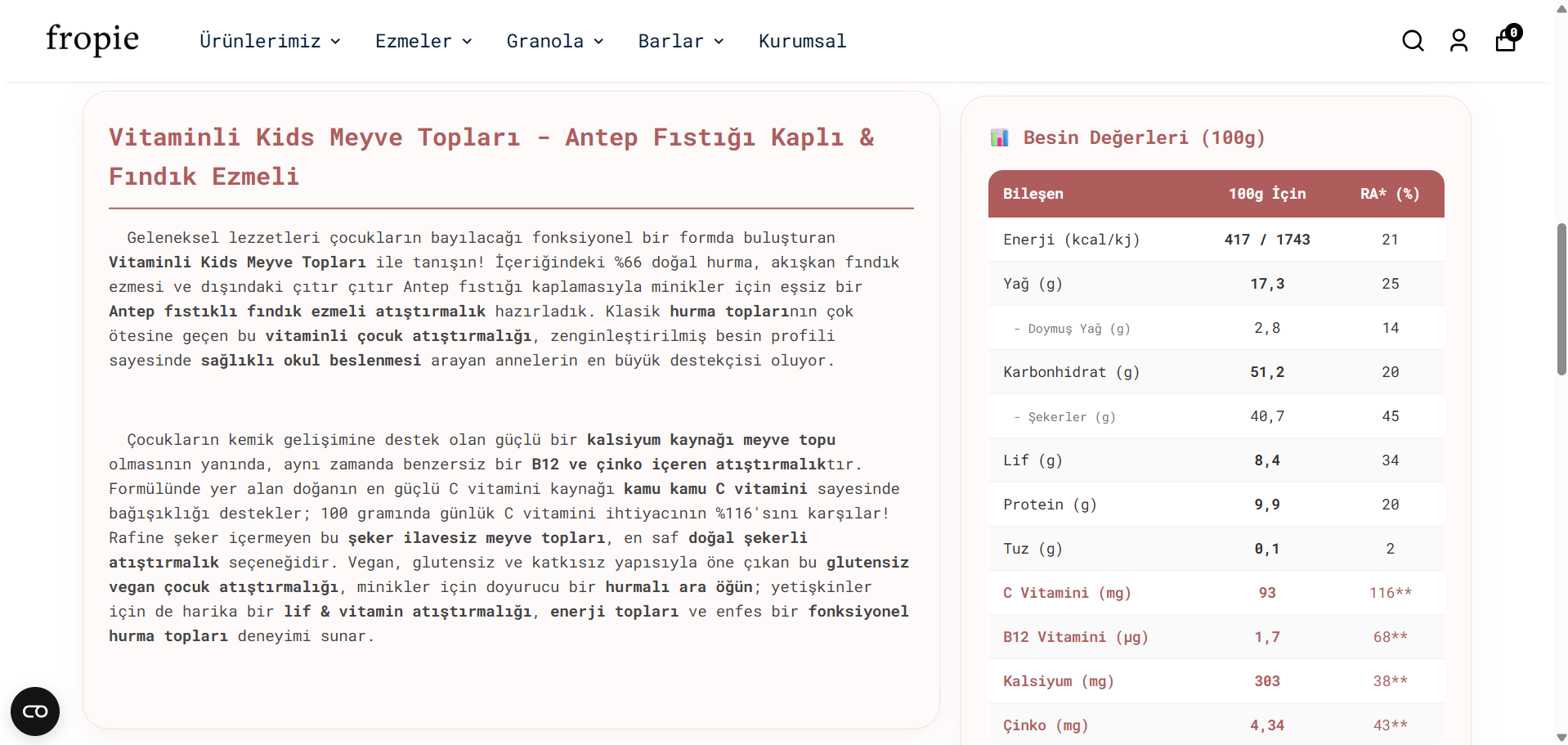
Task: Click the bar chart icon beside Besin Değerleri
Action: coord(999,137)
